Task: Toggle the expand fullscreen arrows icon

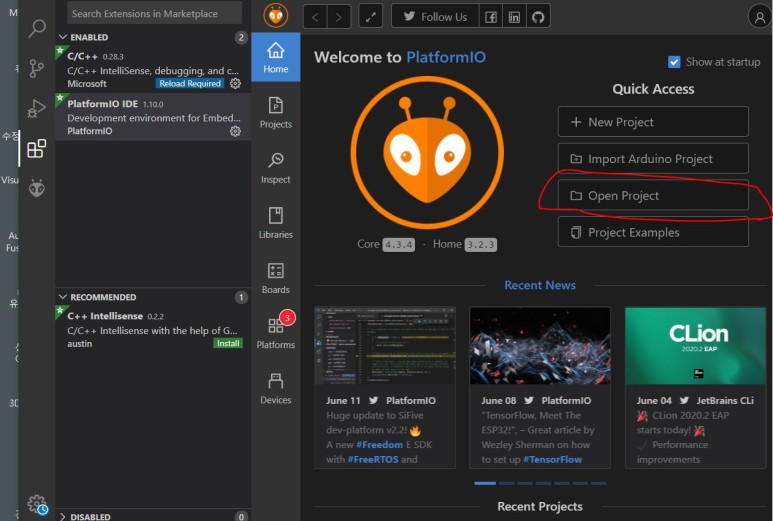Action: click(x=371, y=17)
